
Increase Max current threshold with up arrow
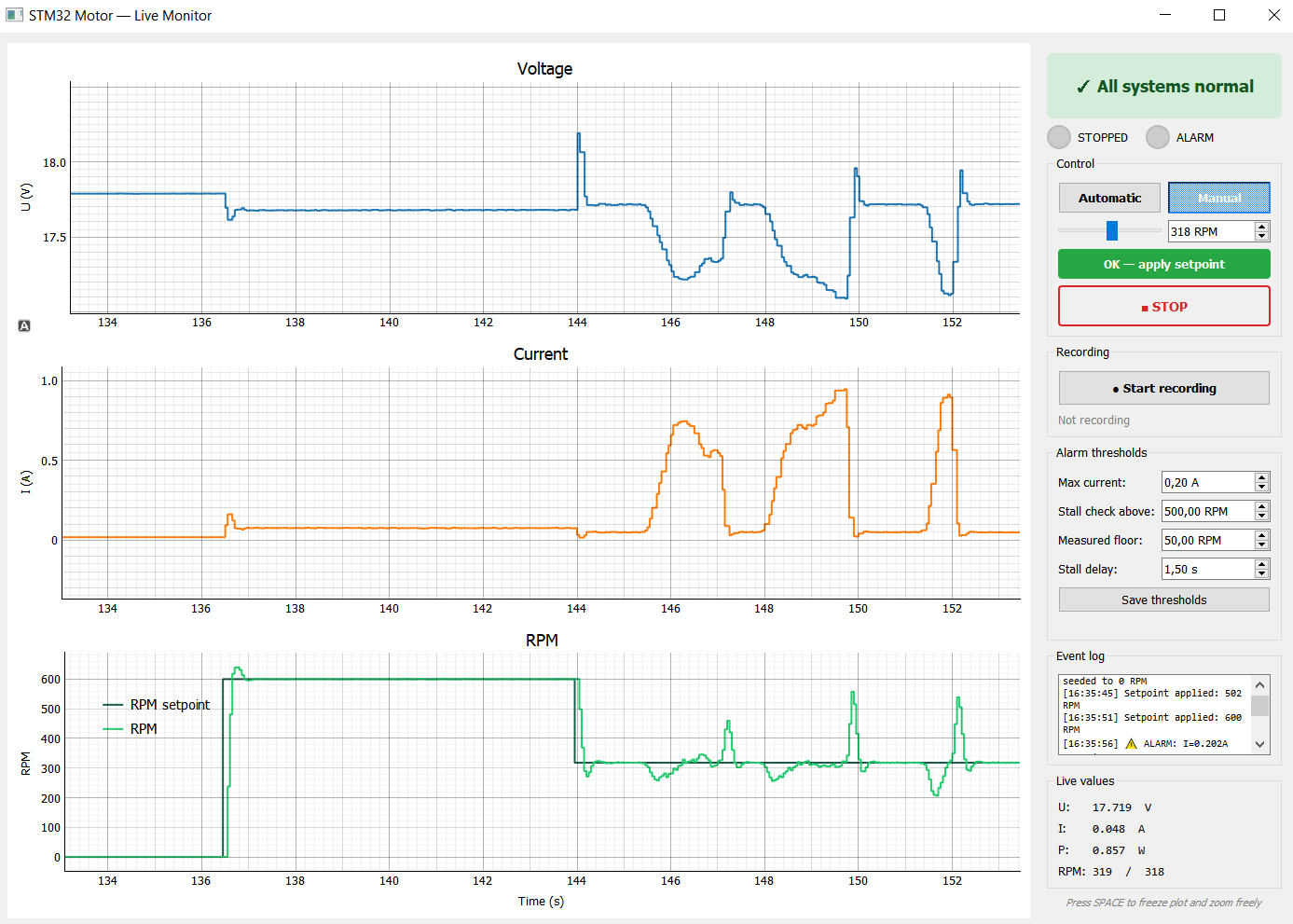pos(1262,477)
